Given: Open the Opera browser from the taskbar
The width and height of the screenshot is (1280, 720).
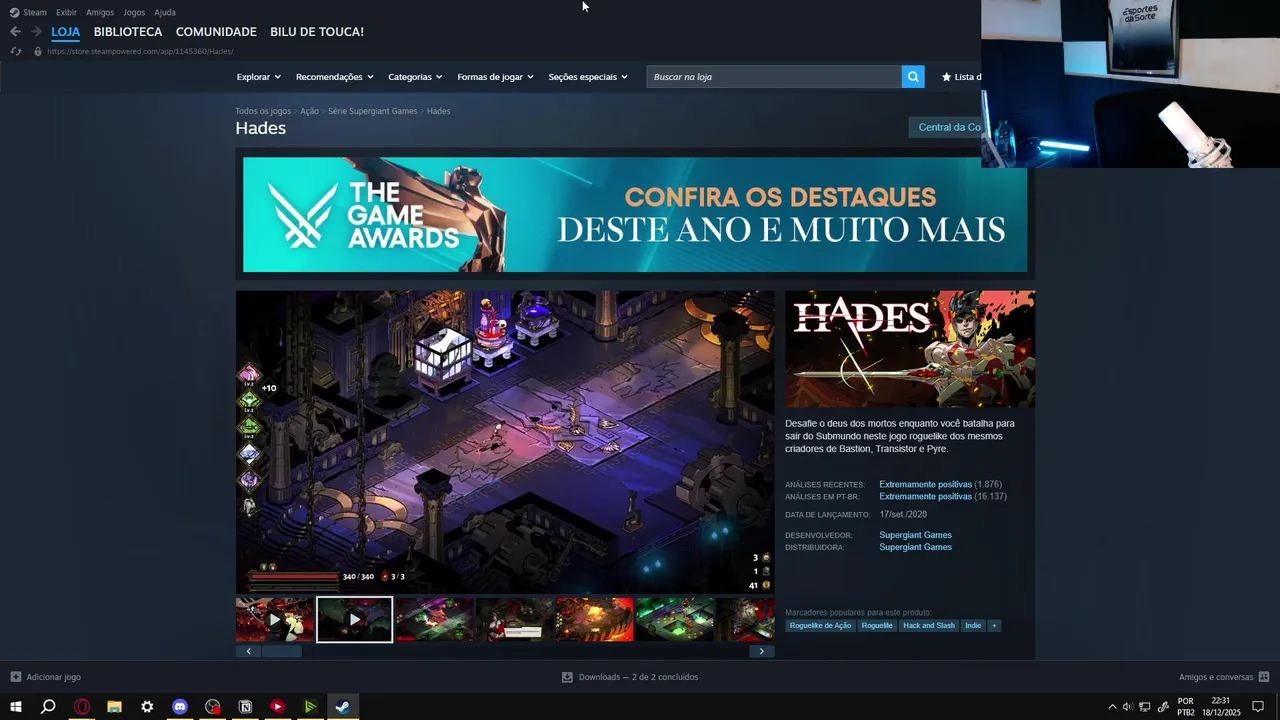Looking at the screenshot, I should [82, 707].
